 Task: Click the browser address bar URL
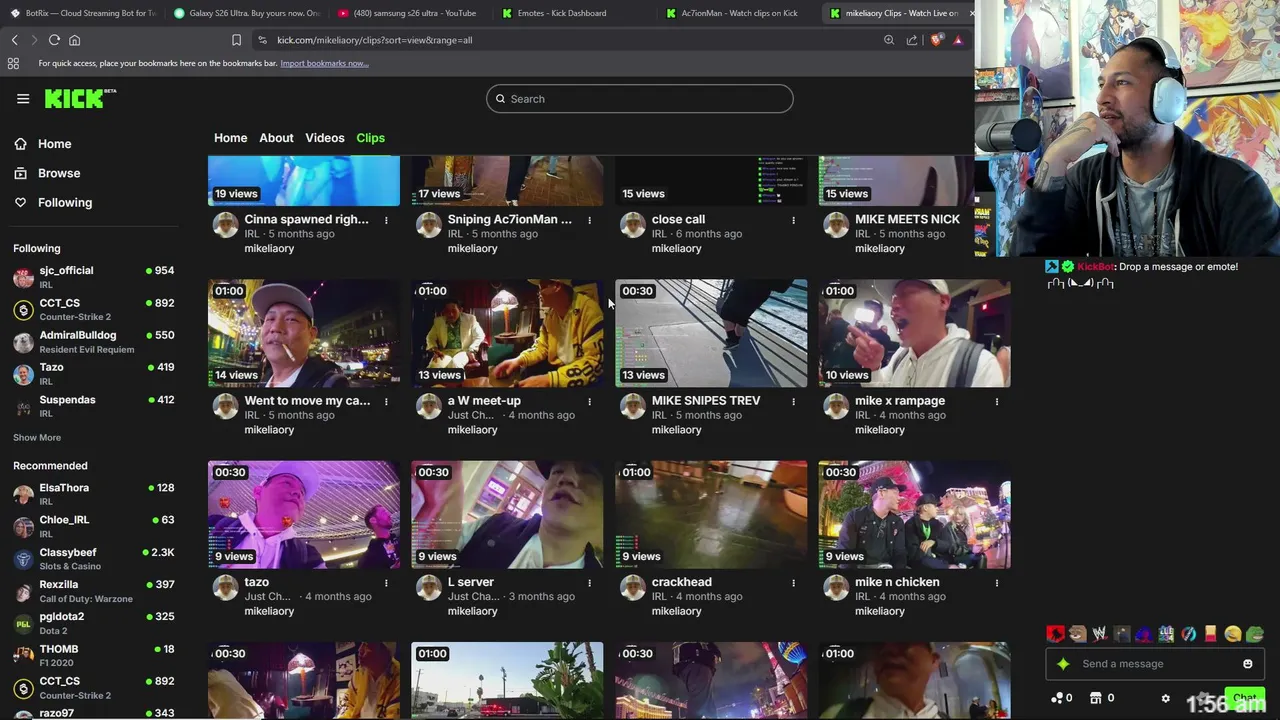click(374, 40)
